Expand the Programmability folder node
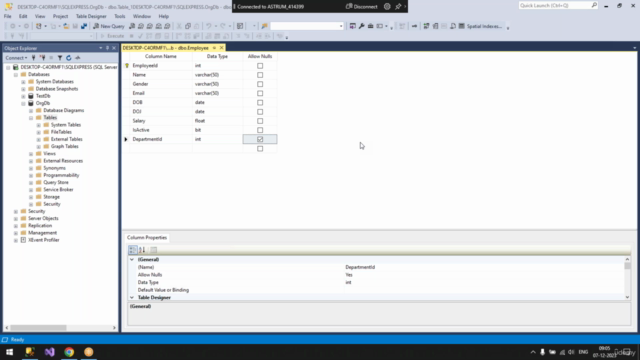 (x=31, y=176)
